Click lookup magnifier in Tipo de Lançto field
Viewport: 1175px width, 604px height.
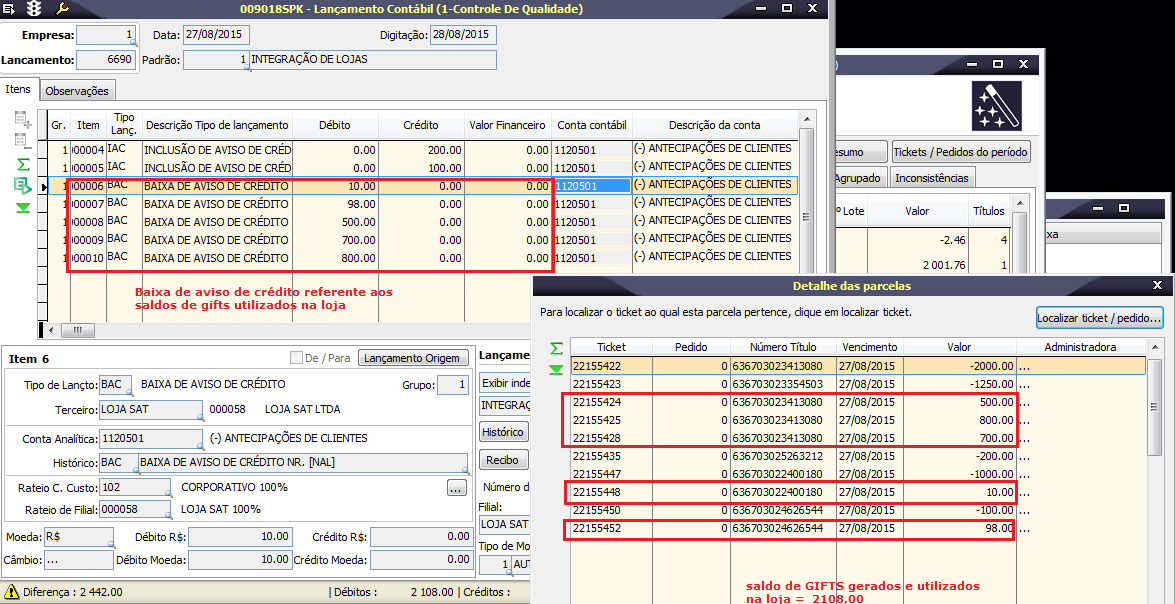coord(129,392)
